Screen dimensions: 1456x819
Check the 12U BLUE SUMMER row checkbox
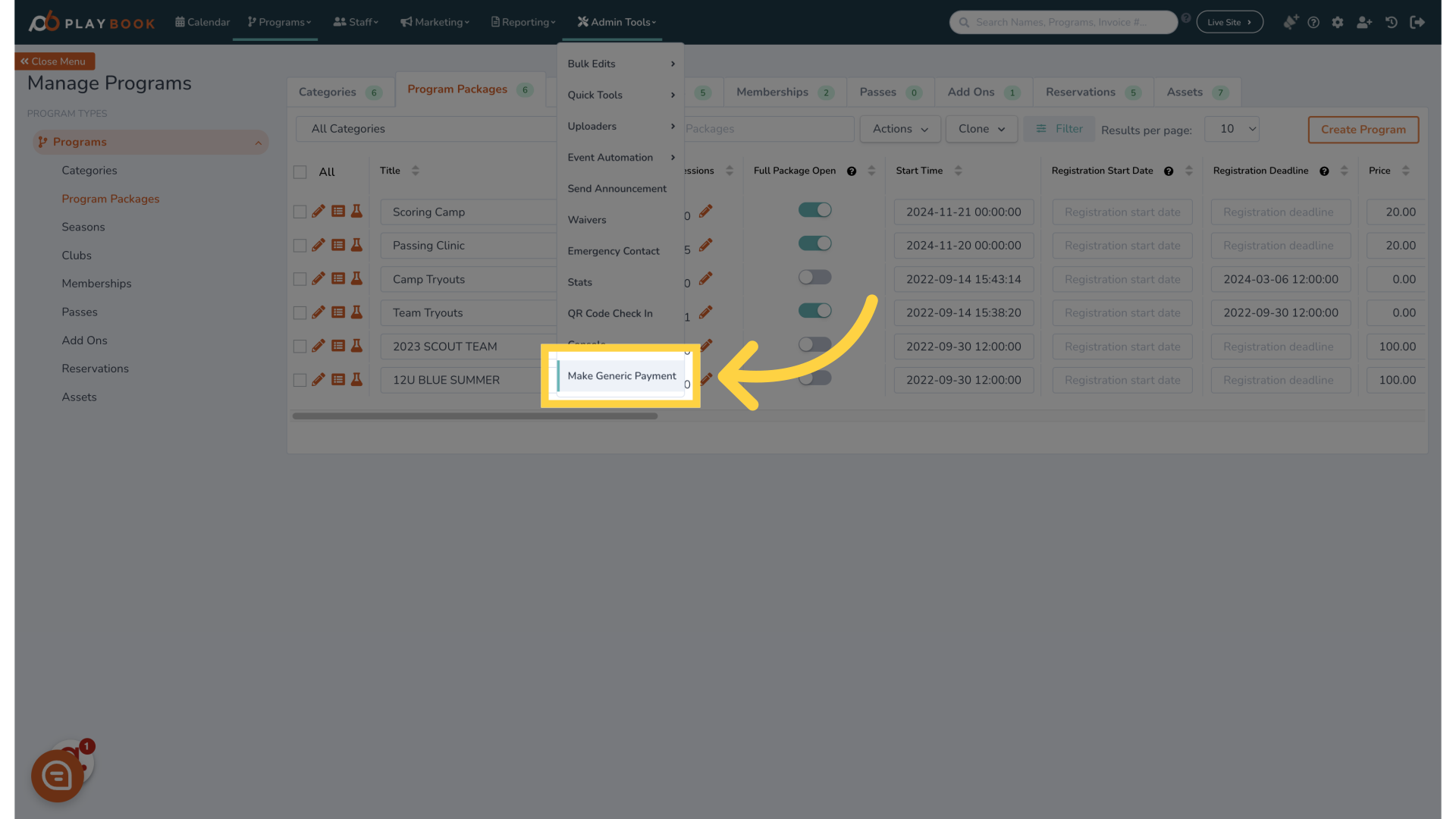pos(300,380)
